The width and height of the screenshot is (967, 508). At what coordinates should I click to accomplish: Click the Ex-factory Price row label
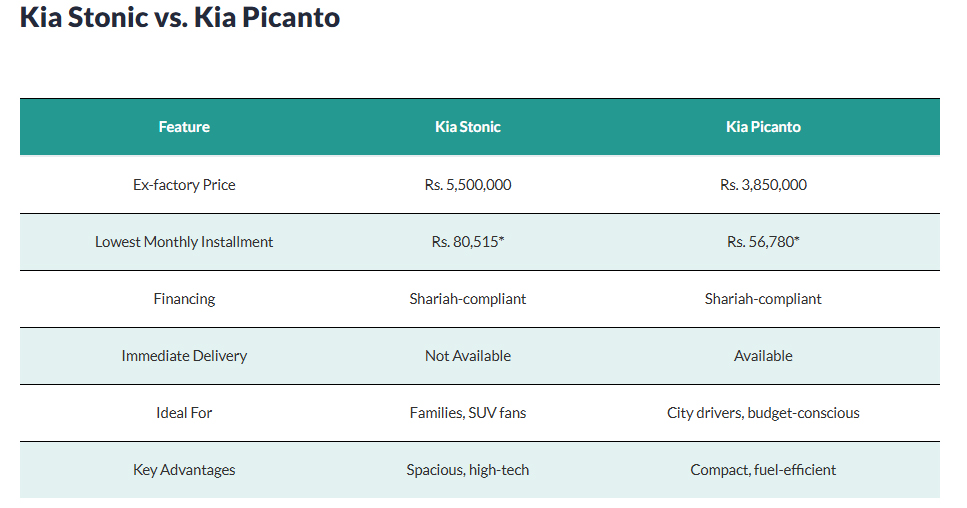[x=184, y=185]
